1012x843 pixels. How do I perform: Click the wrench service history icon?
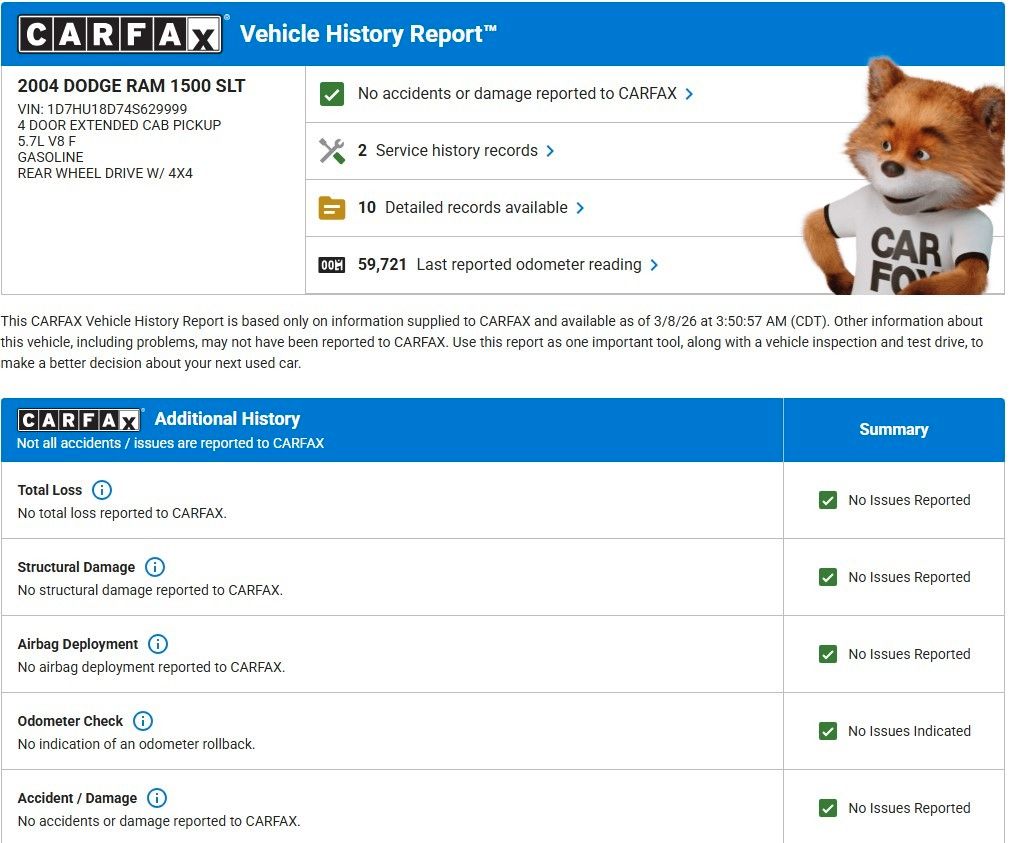(x=332, y=151)
